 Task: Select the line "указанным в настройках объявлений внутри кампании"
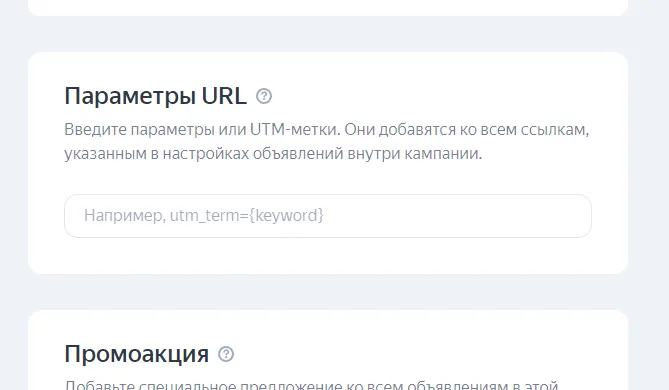click(x=273, y=154)
